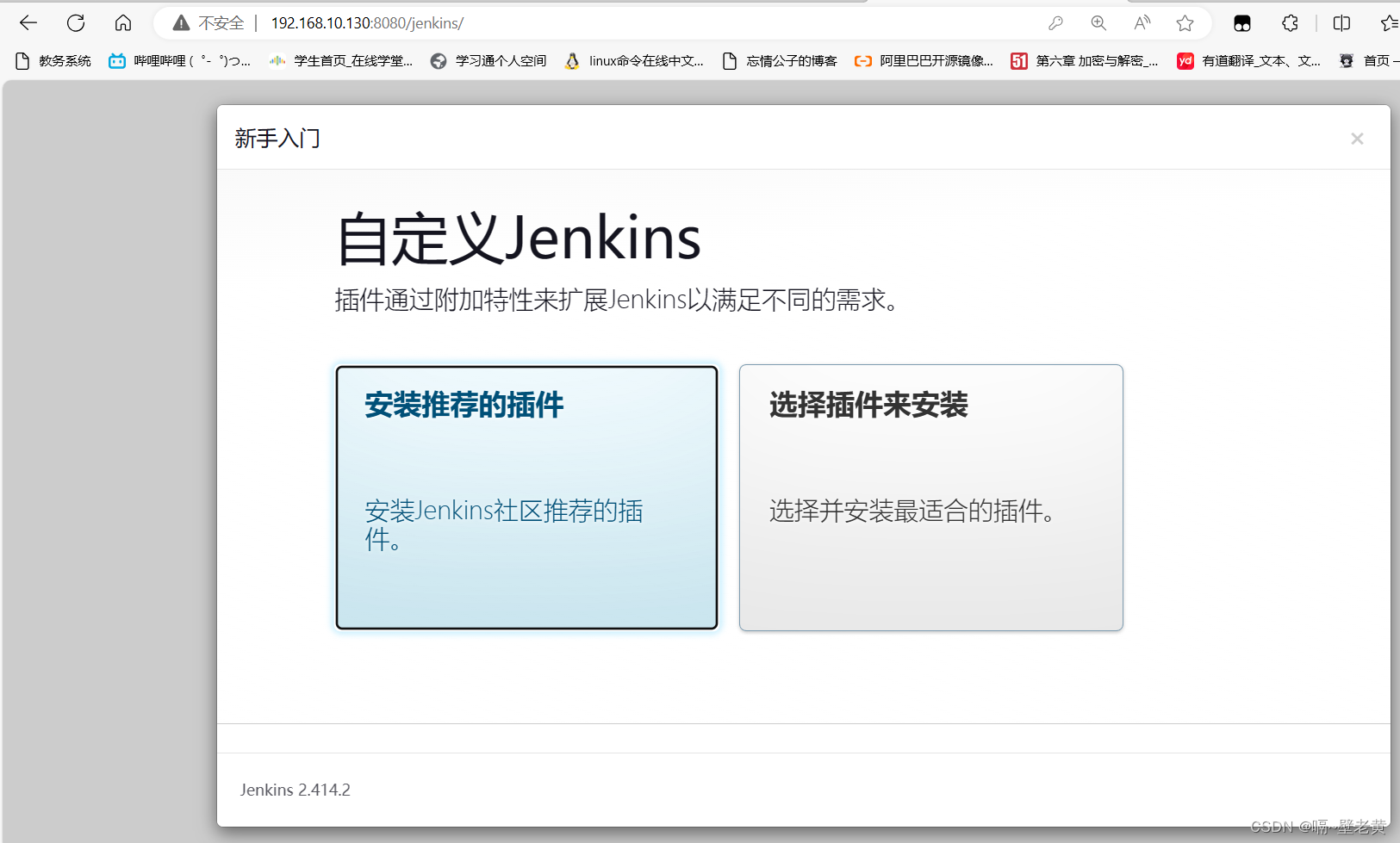
Task: Open saved passwords key icon
Action: (1055, 23)
